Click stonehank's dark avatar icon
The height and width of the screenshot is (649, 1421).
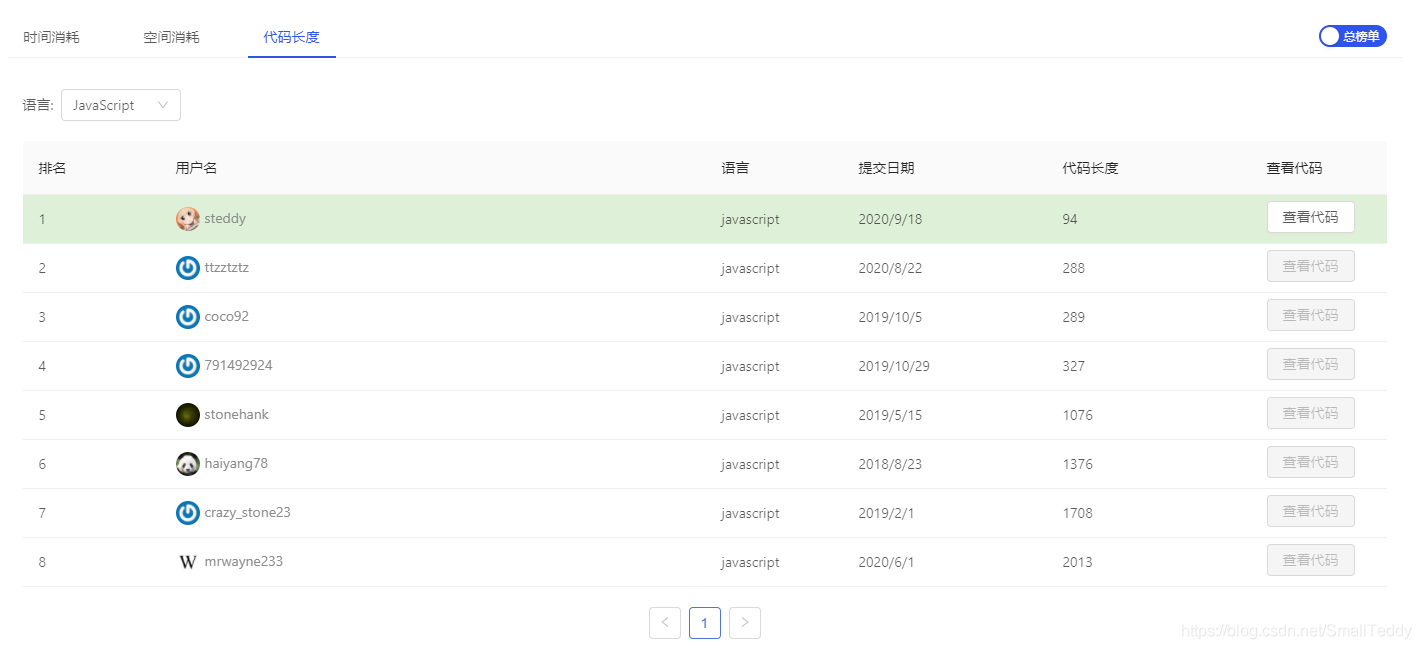click(x=187, y=414)
